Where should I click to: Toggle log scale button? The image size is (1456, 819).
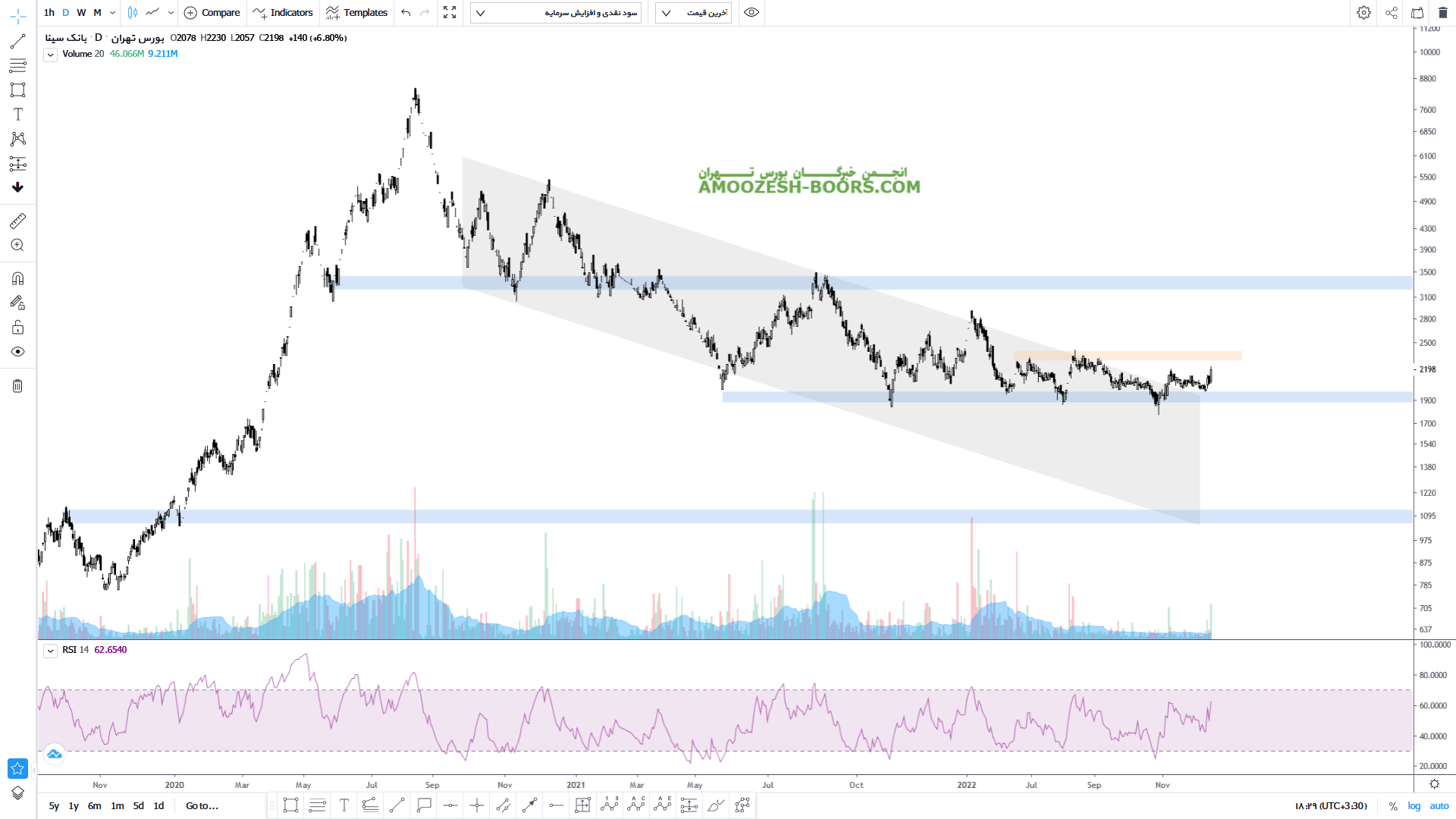coord(1414,806)
